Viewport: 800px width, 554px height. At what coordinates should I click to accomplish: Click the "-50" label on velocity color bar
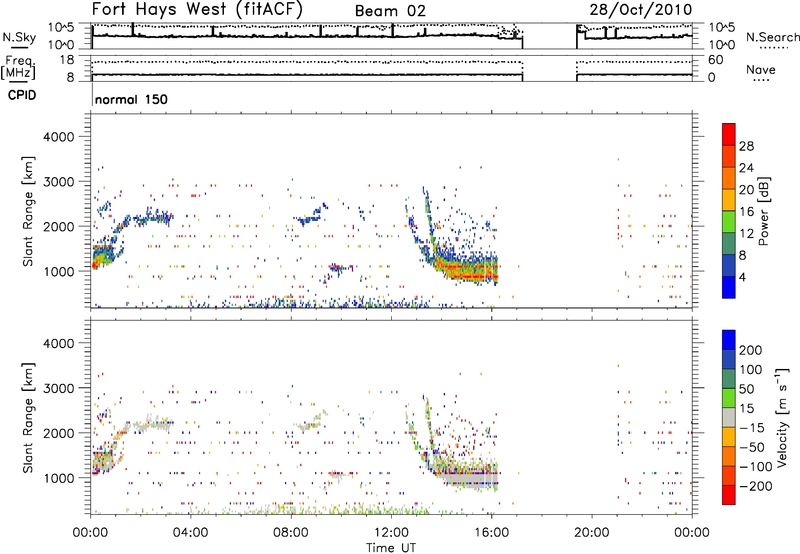point(751,448)
